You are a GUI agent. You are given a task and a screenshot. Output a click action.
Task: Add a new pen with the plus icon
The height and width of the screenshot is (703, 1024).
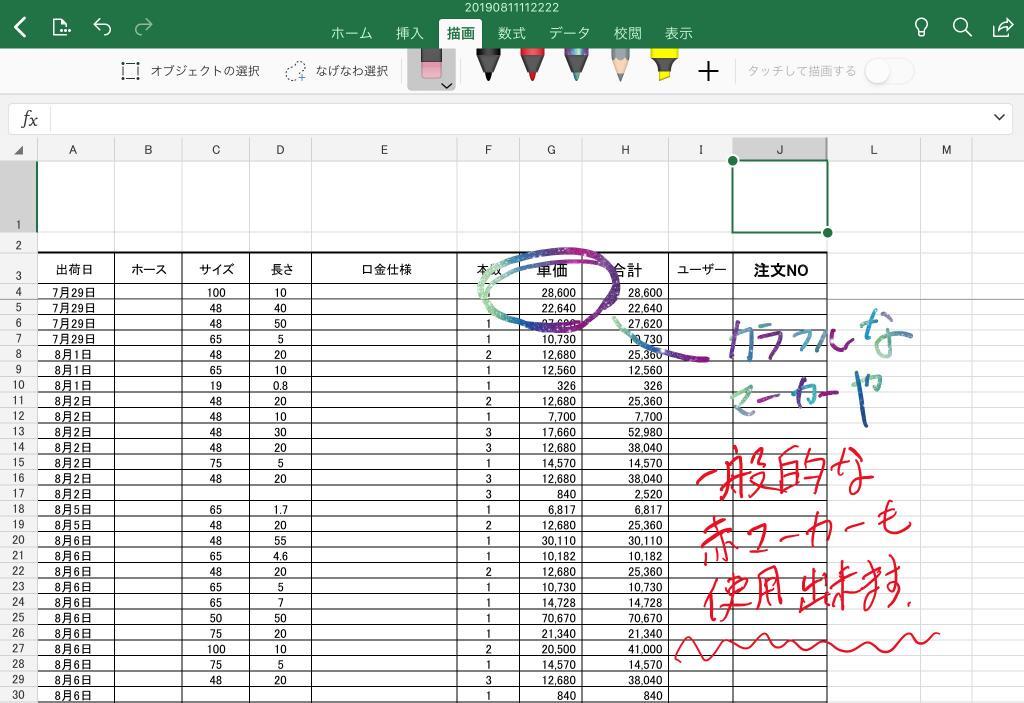click(709, 71)
